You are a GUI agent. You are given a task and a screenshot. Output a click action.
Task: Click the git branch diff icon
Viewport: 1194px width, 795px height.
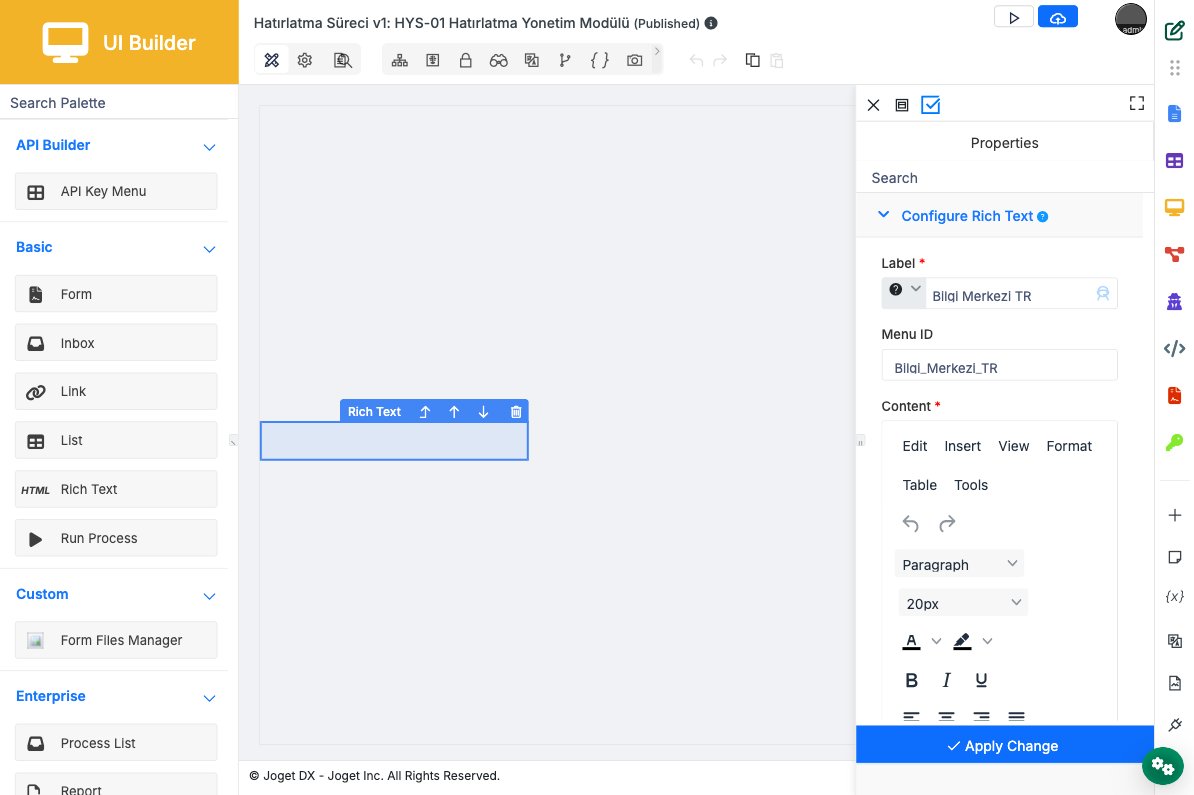point(564,60)
